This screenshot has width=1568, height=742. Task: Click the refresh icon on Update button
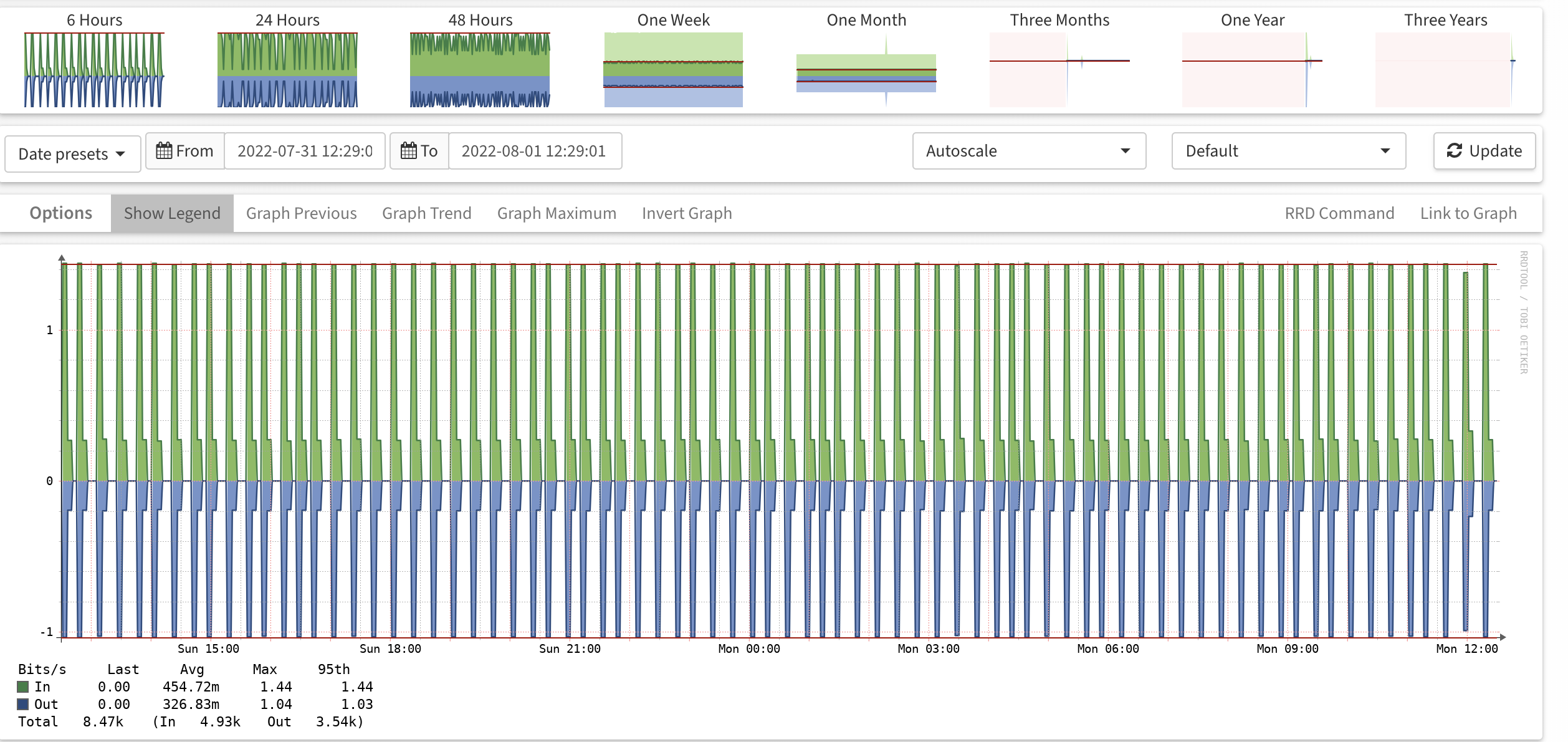[1454, 151]
